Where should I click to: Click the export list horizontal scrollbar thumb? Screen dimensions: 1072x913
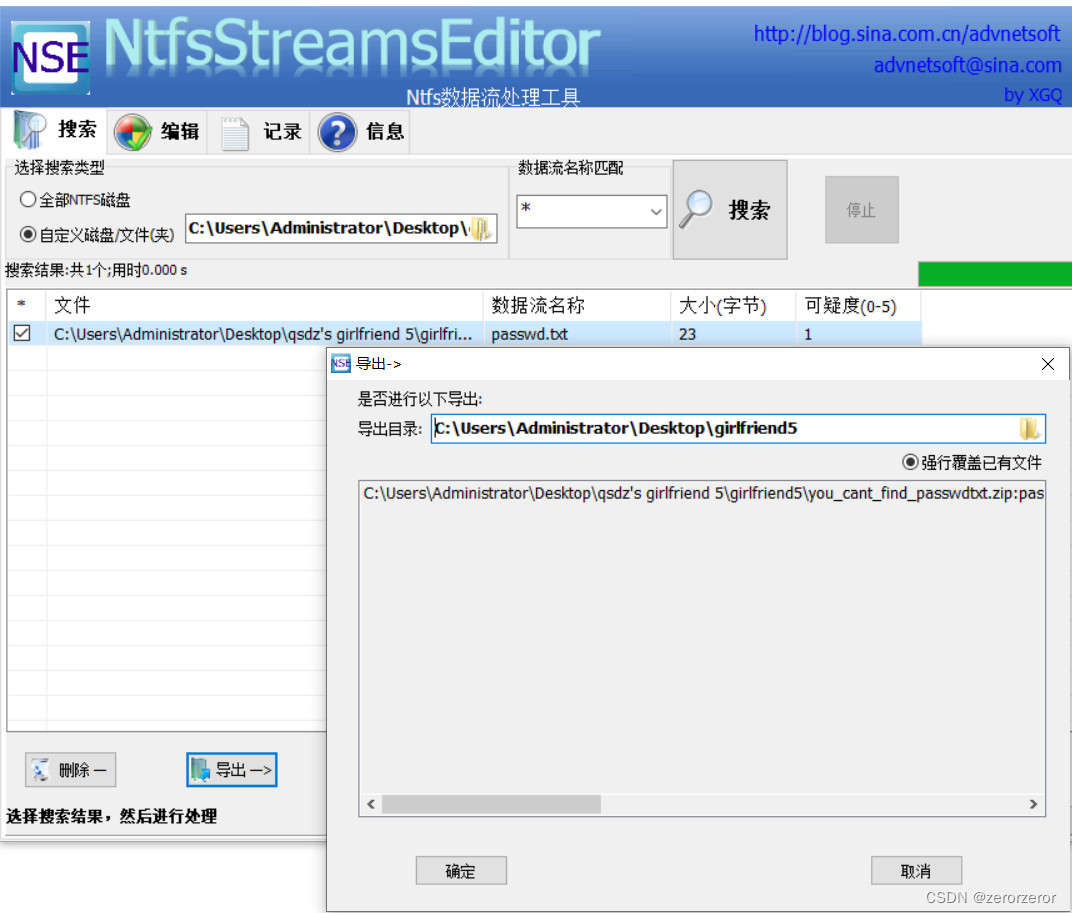point(491,804)
